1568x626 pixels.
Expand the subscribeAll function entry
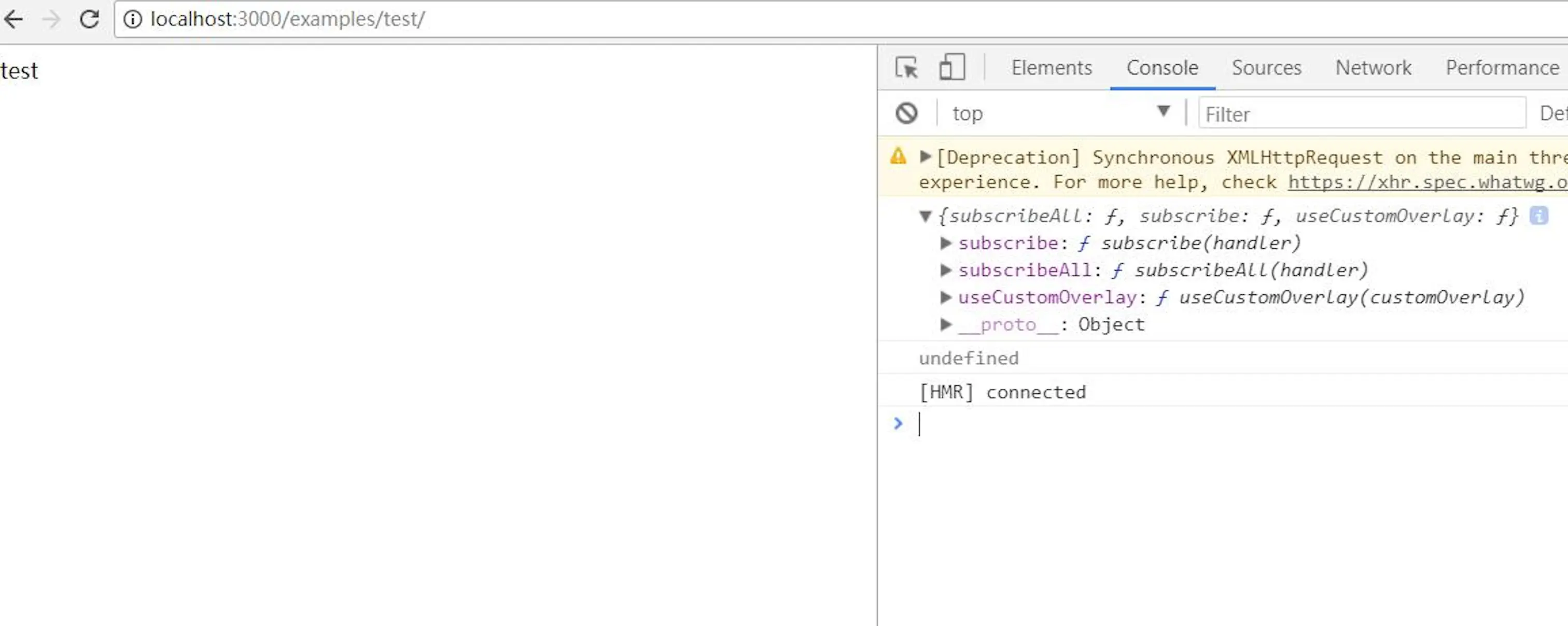945,270
